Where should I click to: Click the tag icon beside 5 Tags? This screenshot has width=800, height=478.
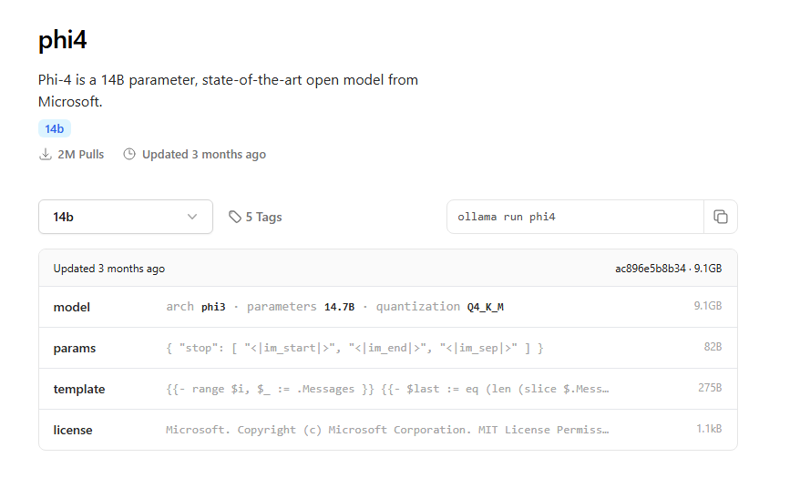[x=235, y=217]
